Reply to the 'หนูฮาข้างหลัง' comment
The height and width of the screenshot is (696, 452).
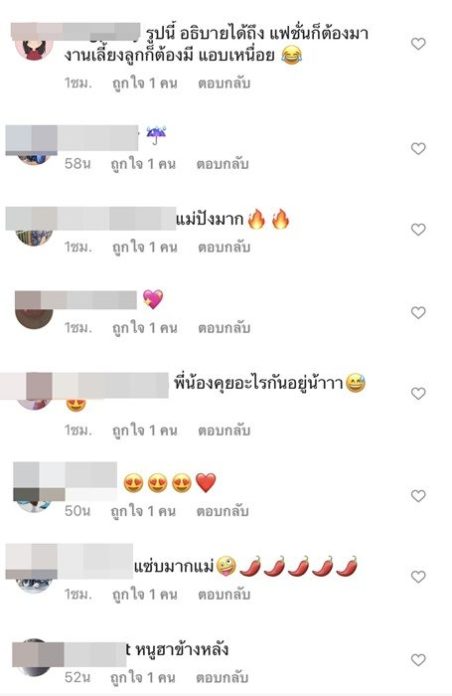222,677
